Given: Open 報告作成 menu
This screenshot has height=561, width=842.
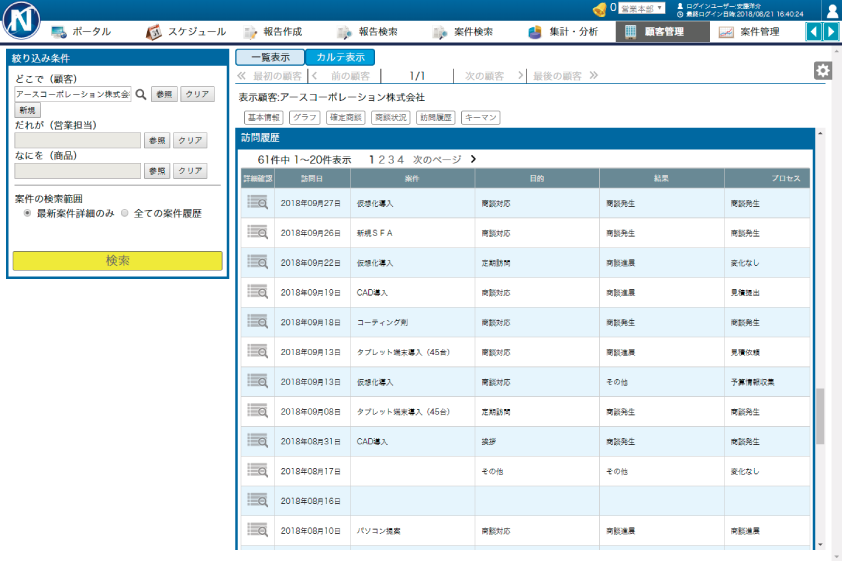Looking at the screenshot, I should pyautogui.click(x=273, y=32).
